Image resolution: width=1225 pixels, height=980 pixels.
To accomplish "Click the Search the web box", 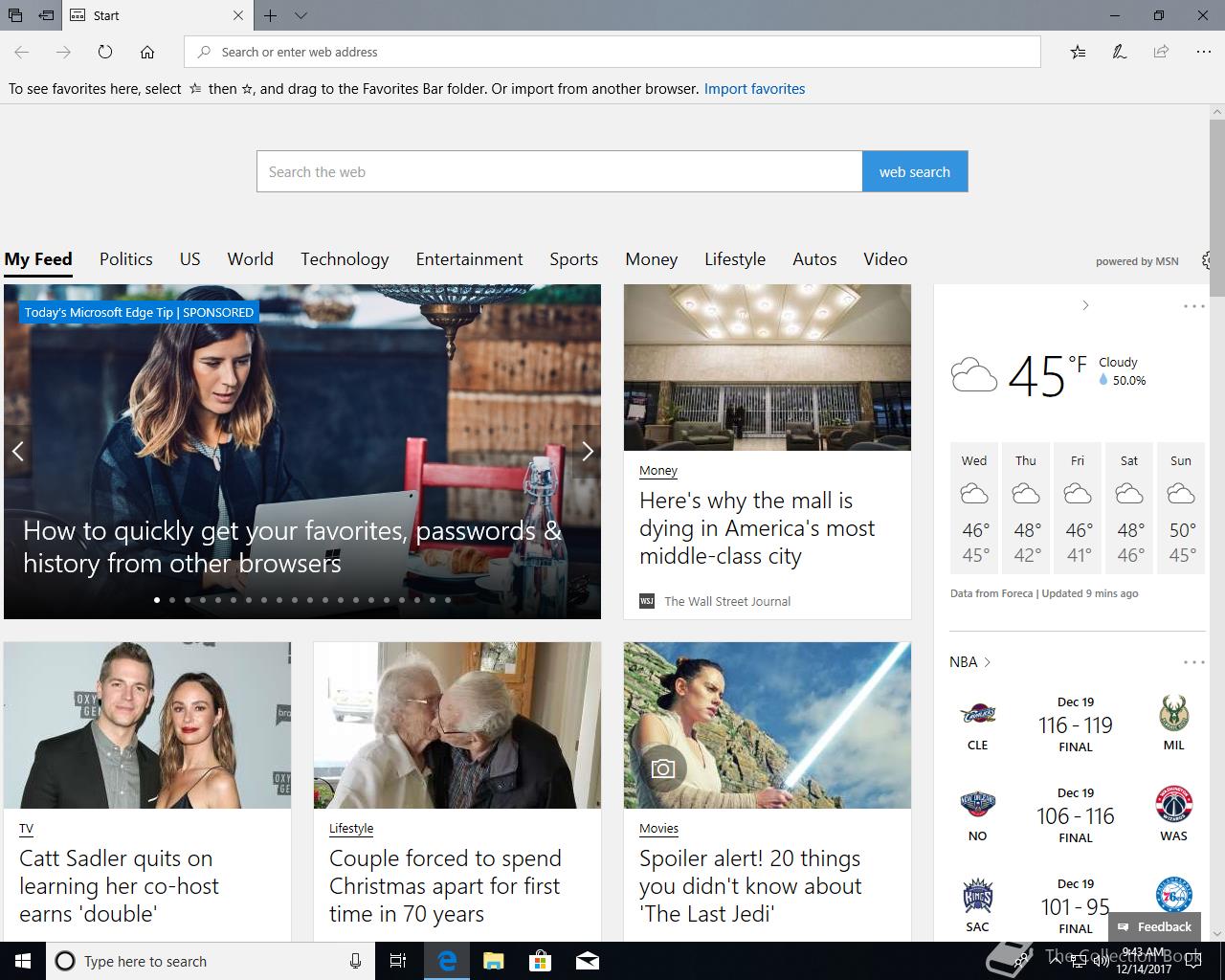I will [559, 171].
